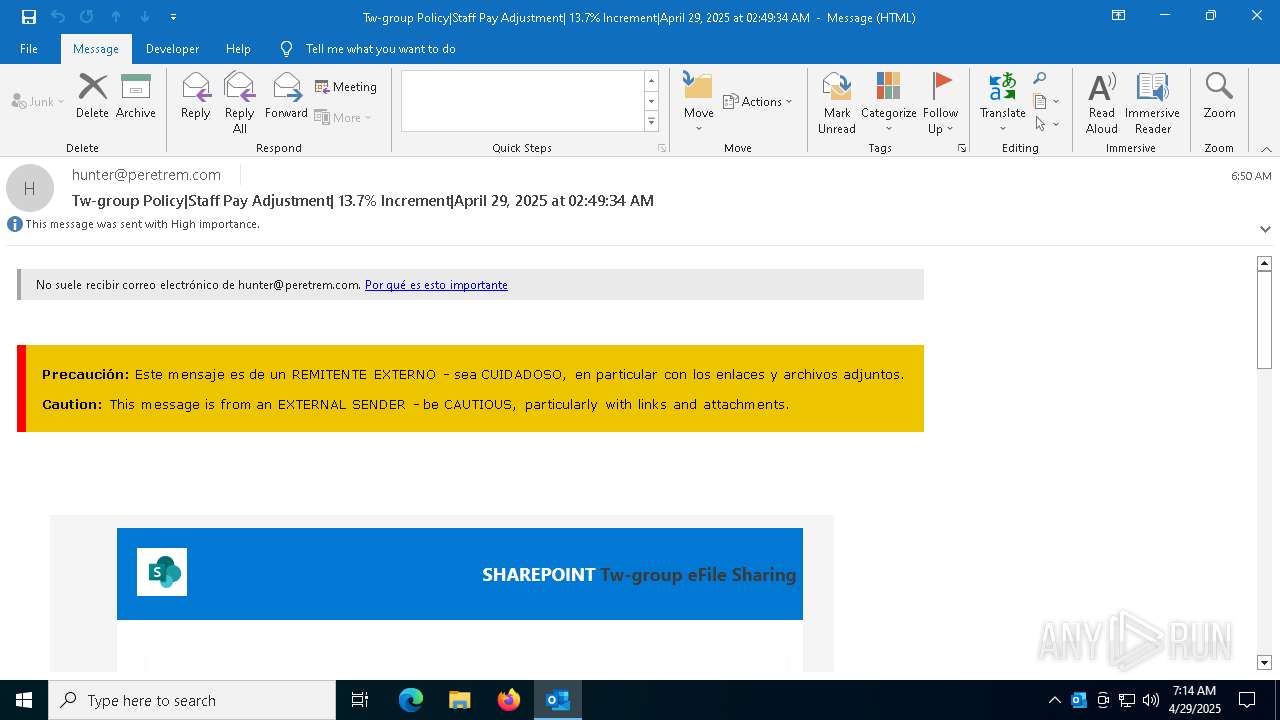Open the Quick Steps dialog launcher
1280x720 pixels.
[x=661, y=148]
